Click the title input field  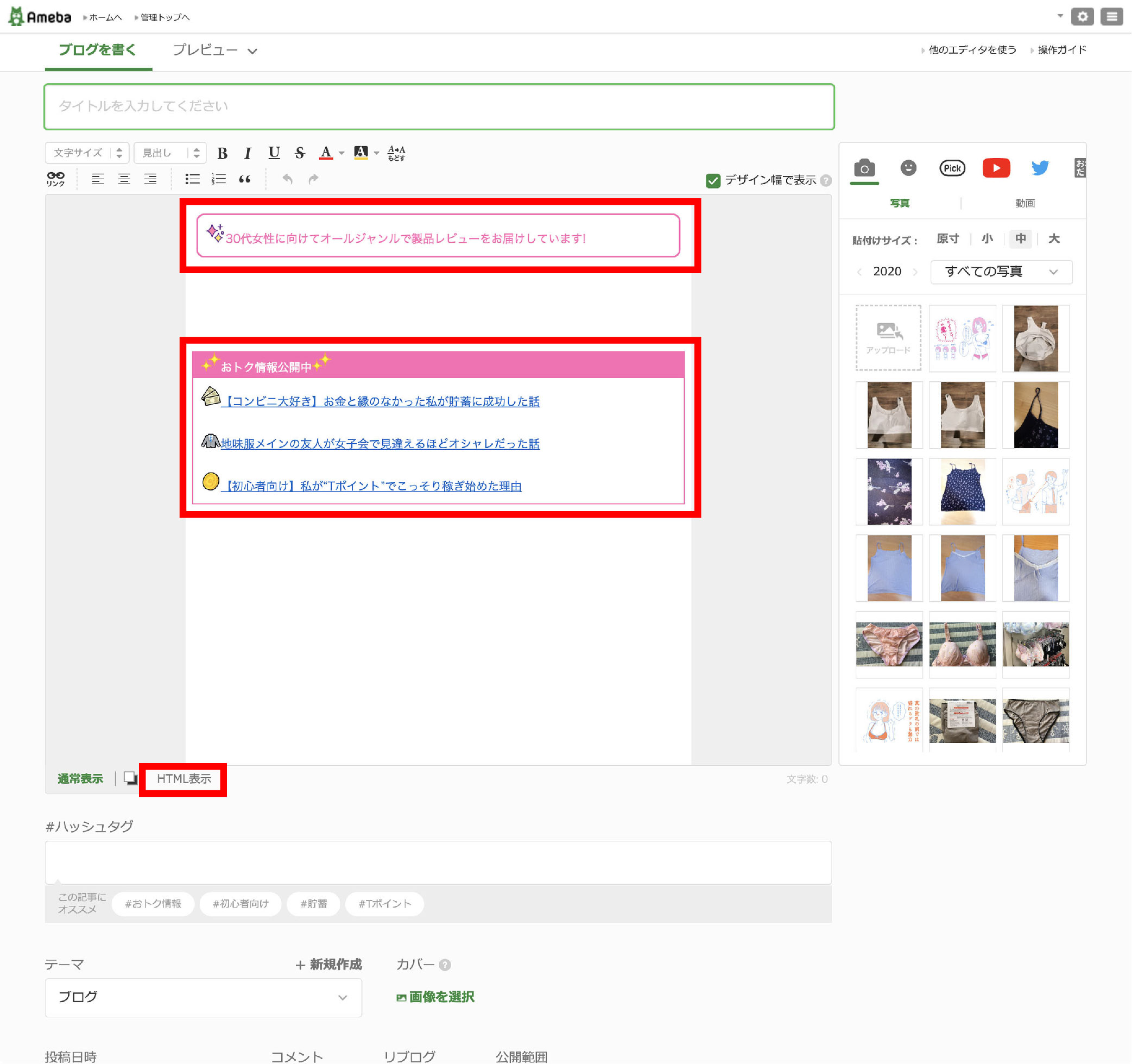pyautogui.click(x=439, y=106)
